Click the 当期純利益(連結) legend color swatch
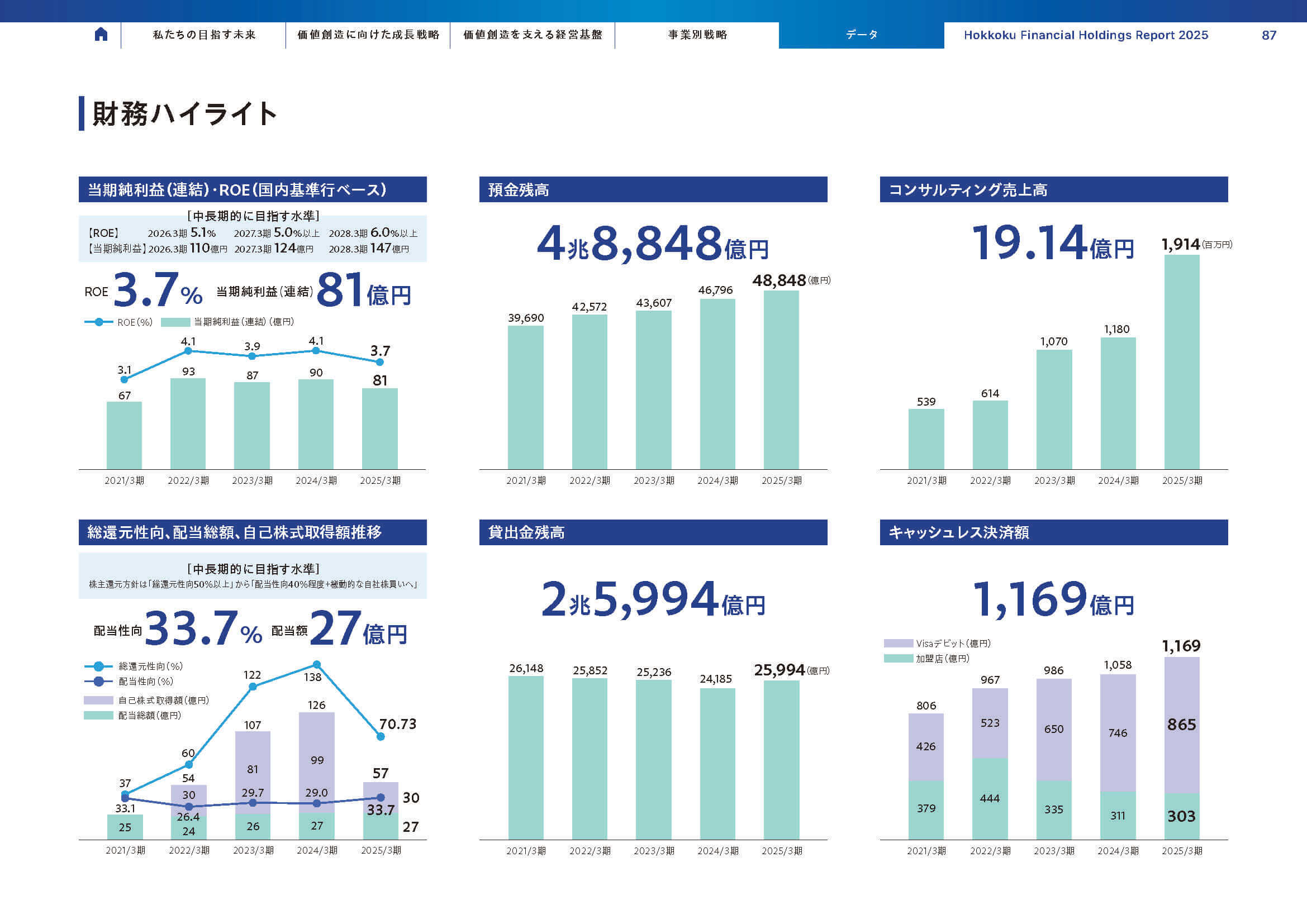This screenshot has width=1307, height=924. click(x=175, y=322)
